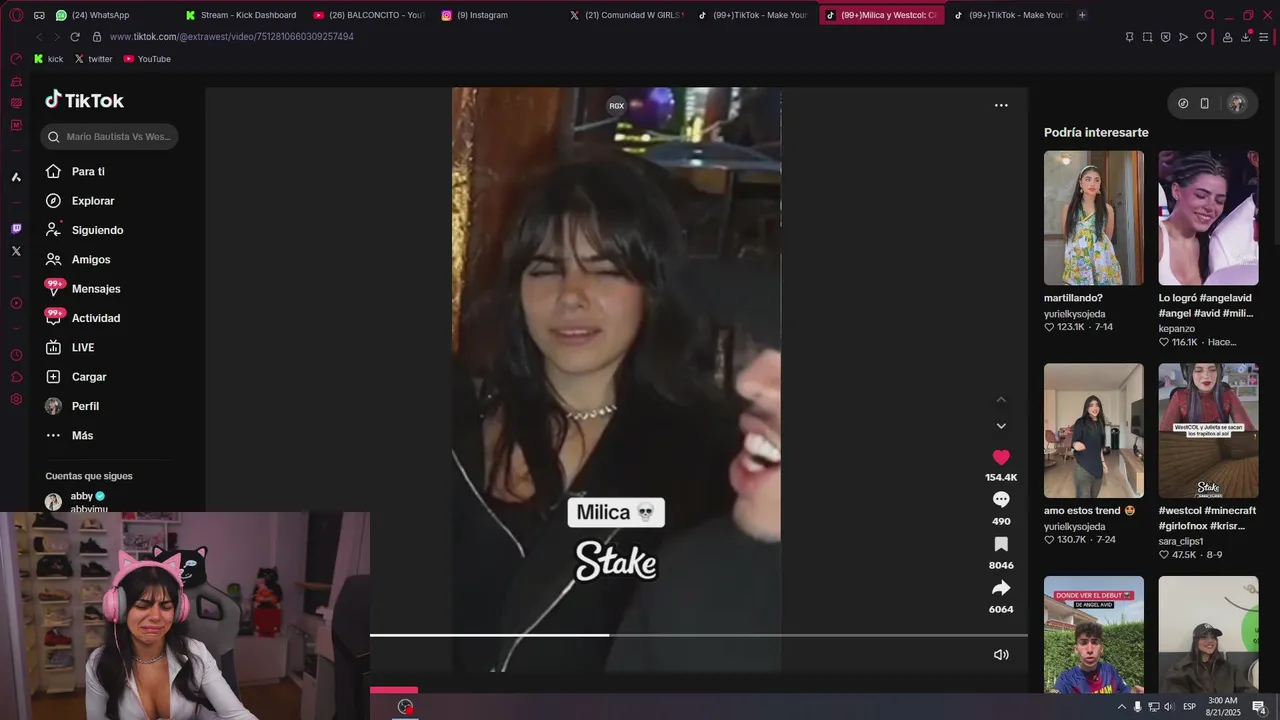Image resolution: width=1280 pixels, height=720 pixels.
Task: Focus the TikTok search box
Action: tap(110, 137)
